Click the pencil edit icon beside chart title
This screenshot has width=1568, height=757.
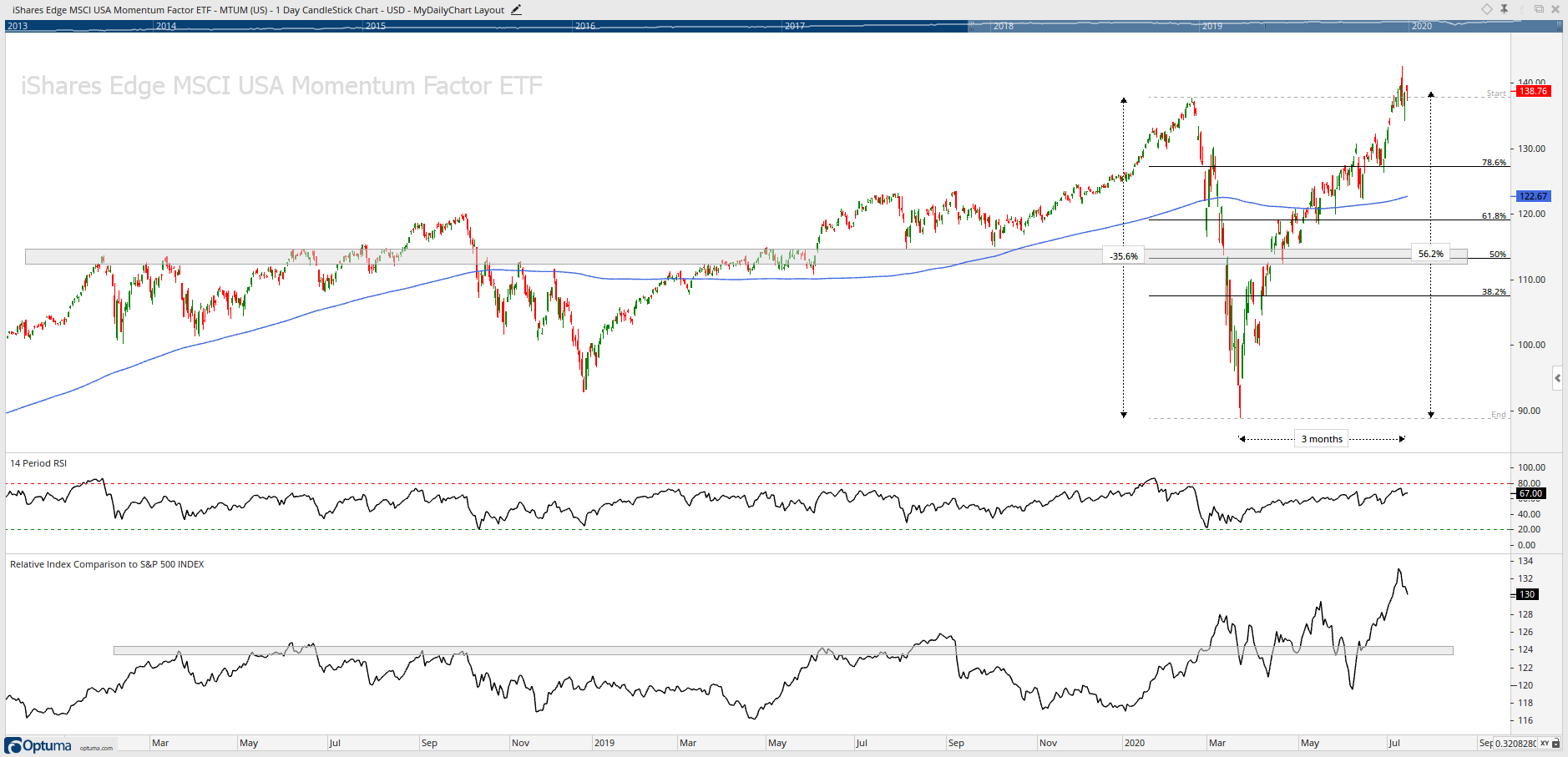point(516,10)
